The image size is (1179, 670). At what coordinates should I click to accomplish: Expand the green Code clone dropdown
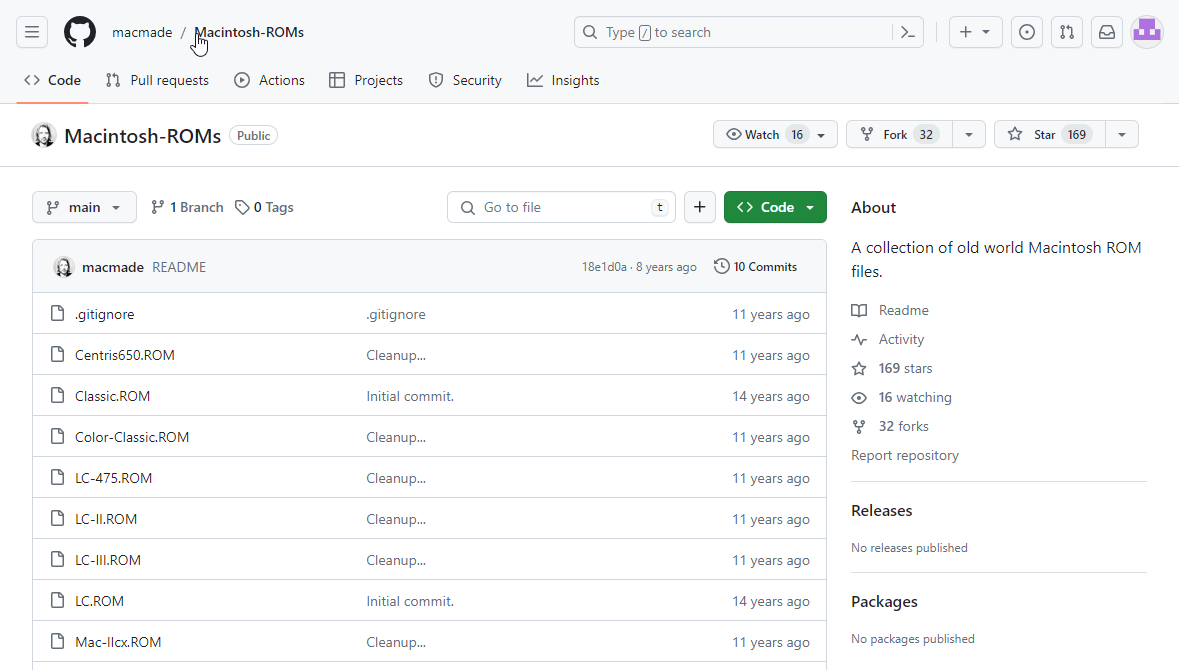click(x=775, y=208)
